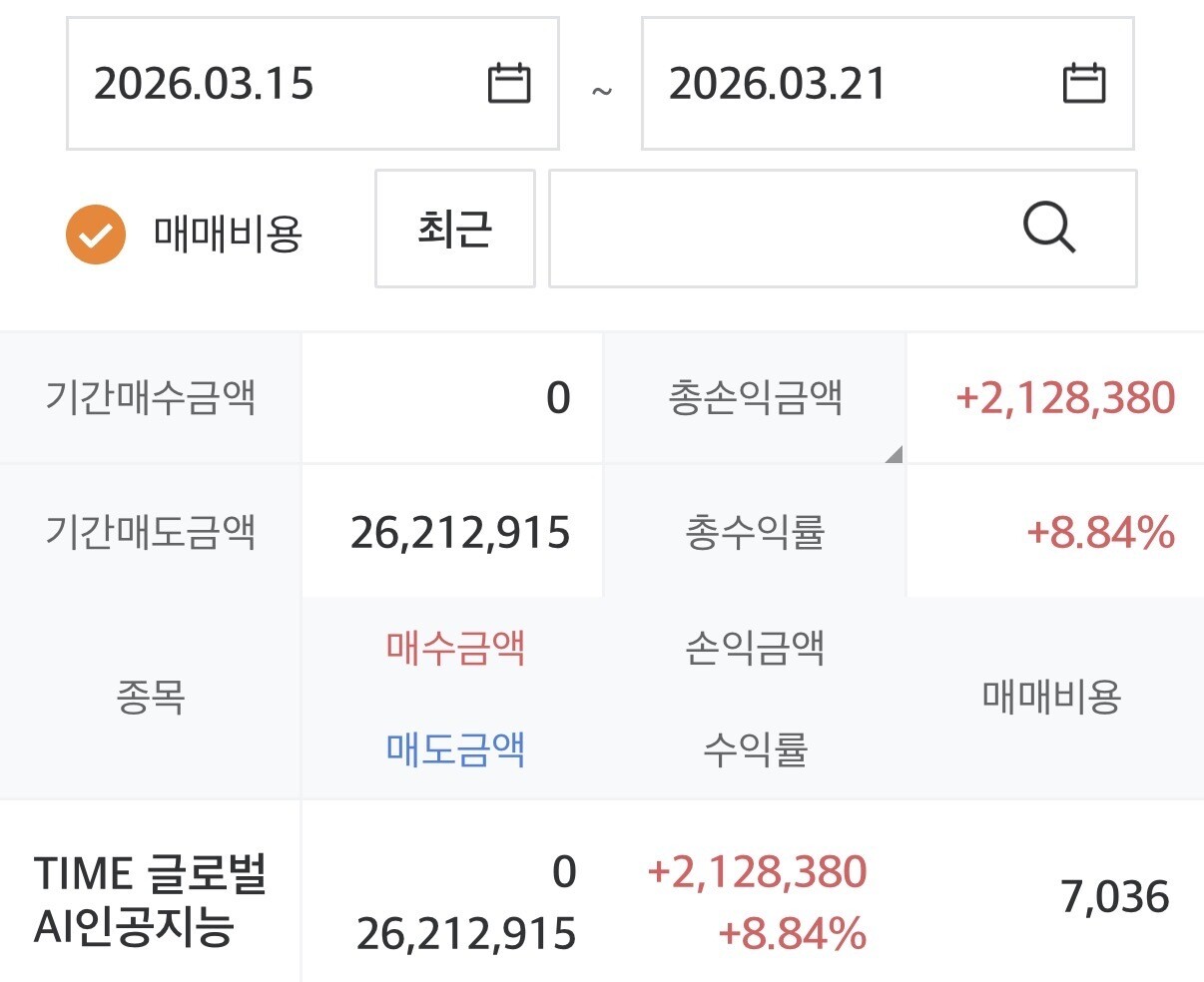
Task: Click the stock search input field
Action: [x=779, y=229]
